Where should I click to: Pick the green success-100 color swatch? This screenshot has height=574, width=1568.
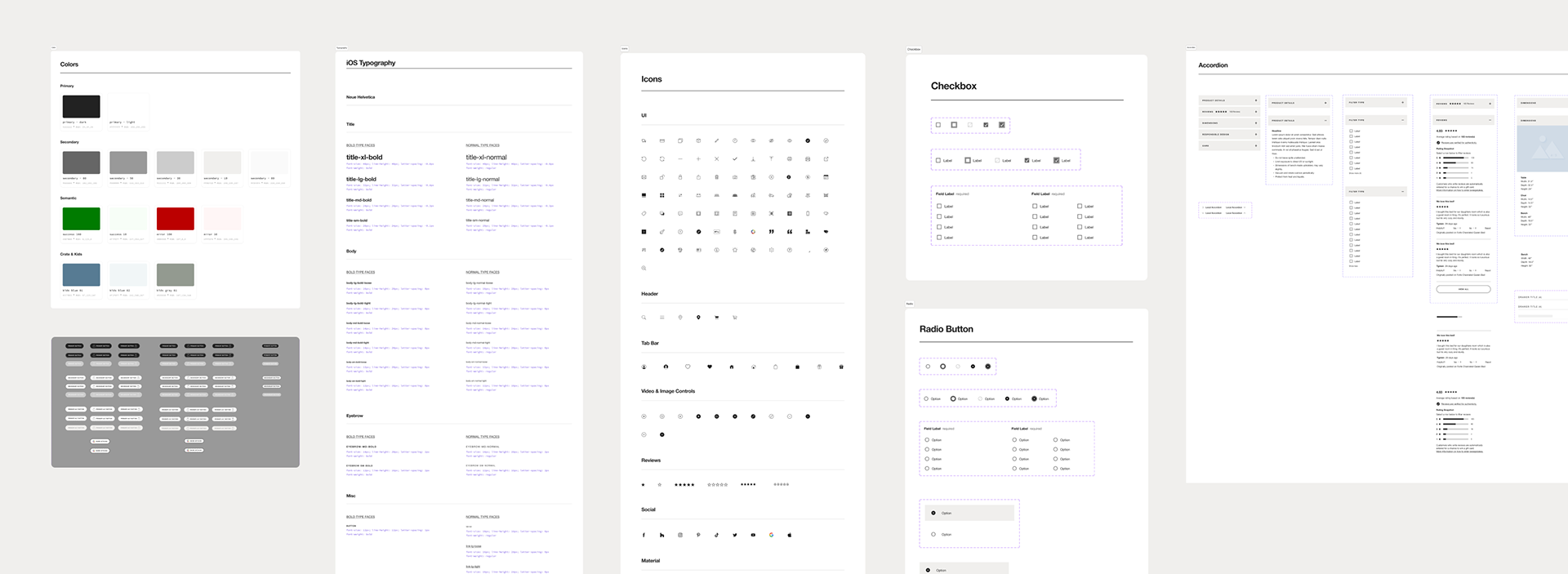click(x=82, y=219)
